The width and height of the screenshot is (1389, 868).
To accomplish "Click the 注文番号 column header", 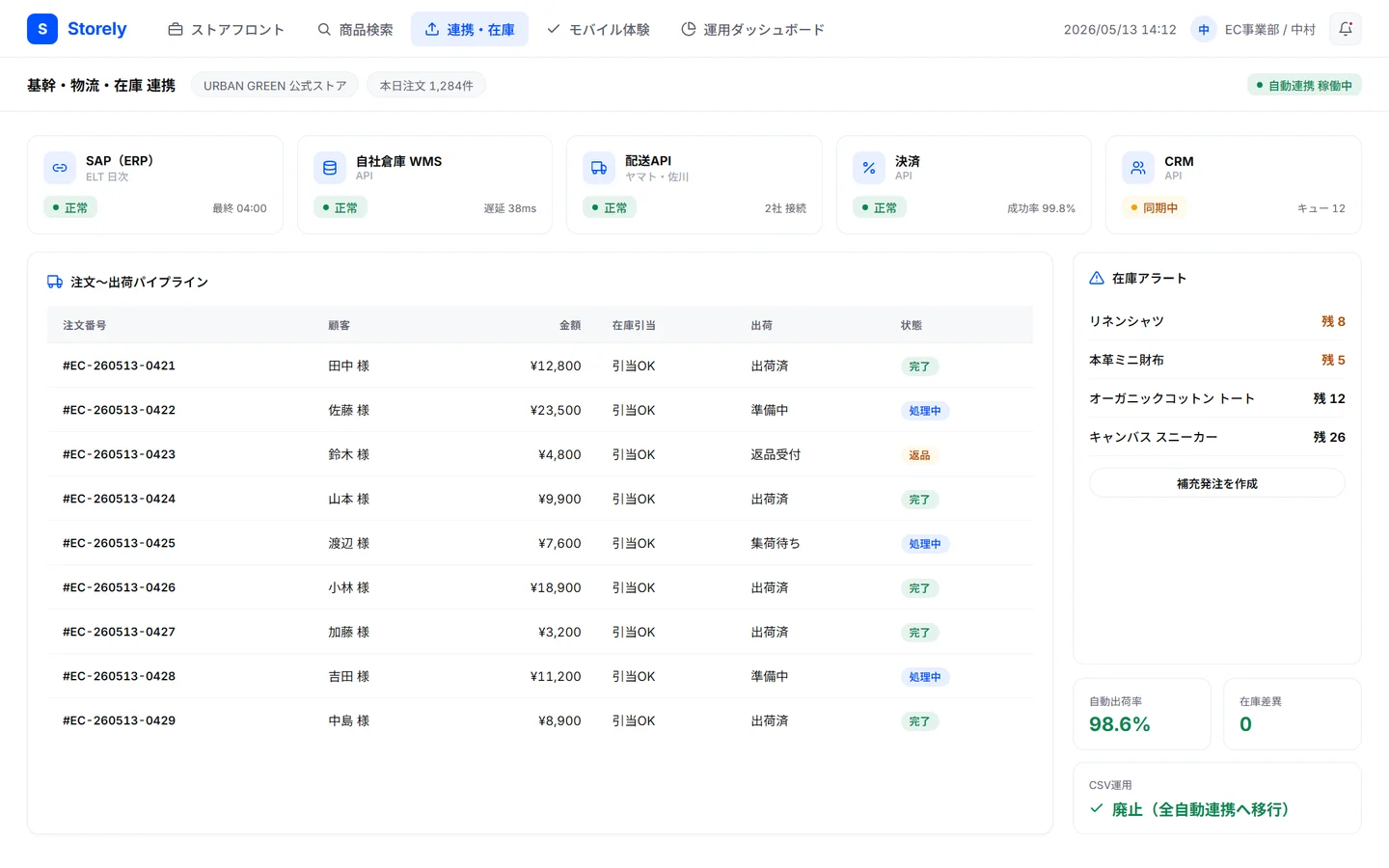I will (x=85, y=325).
